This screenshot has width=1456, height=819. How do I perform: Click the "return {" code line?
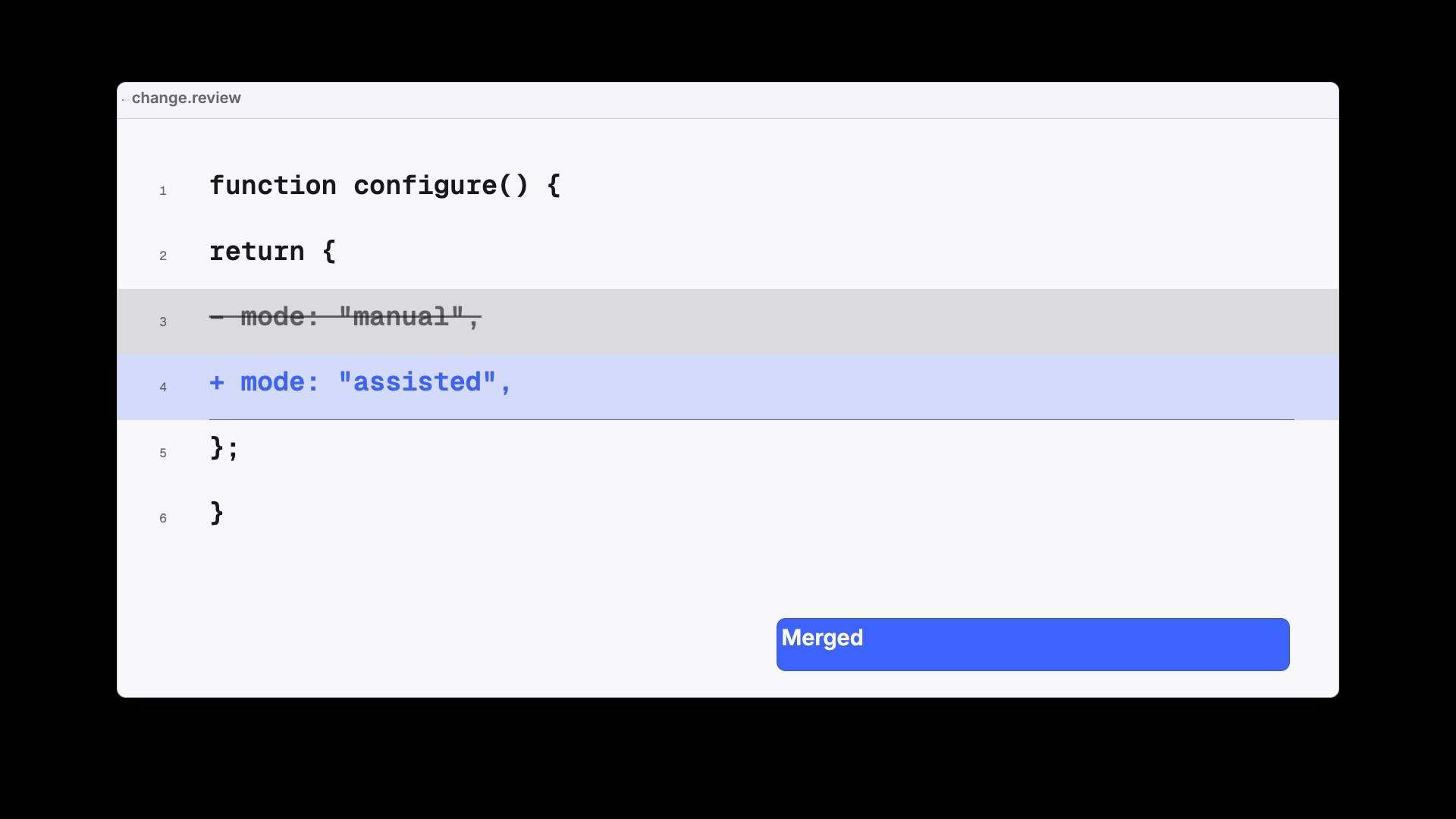coord(273,251)
